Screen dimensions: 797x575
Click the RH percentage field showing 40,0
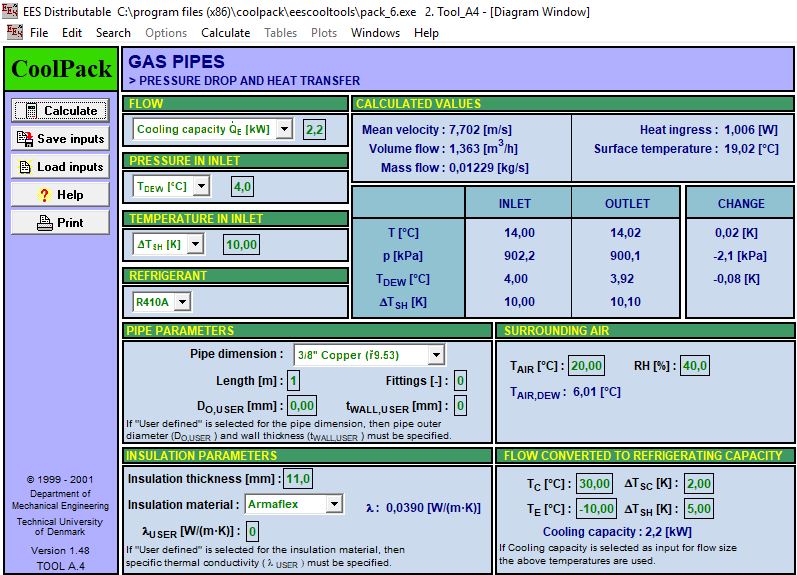695,366
